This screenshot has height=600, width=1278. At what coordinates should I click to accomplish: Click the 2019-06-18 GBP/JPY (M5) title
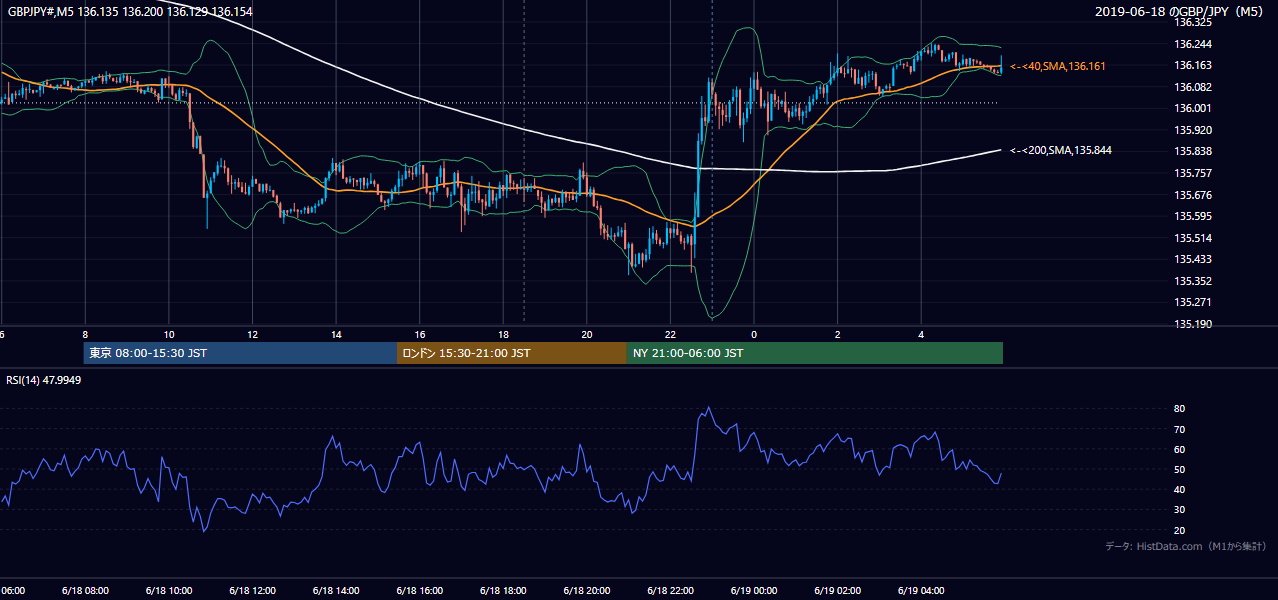1181,11
